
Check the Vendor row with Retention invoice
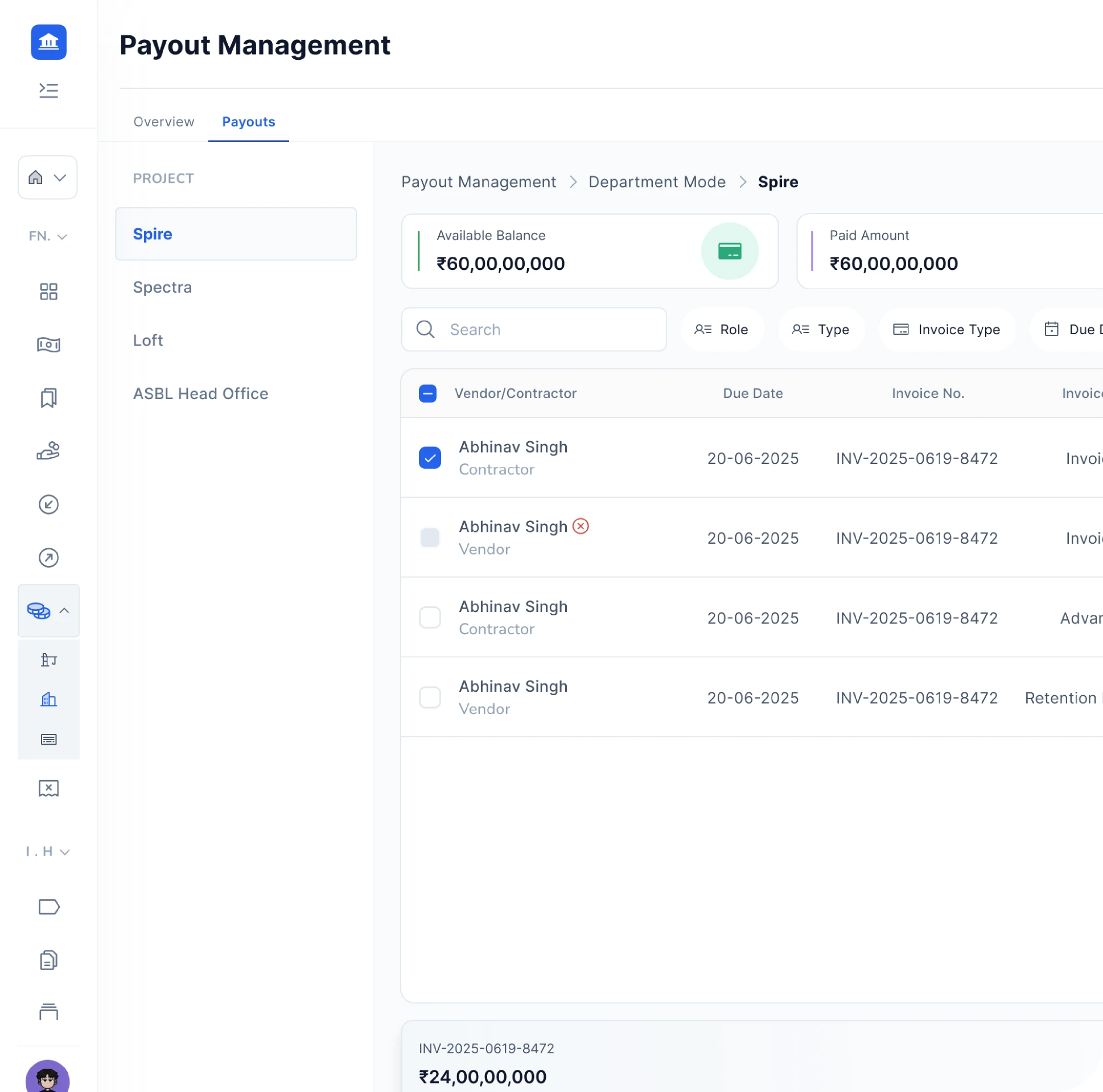[430, 697]
